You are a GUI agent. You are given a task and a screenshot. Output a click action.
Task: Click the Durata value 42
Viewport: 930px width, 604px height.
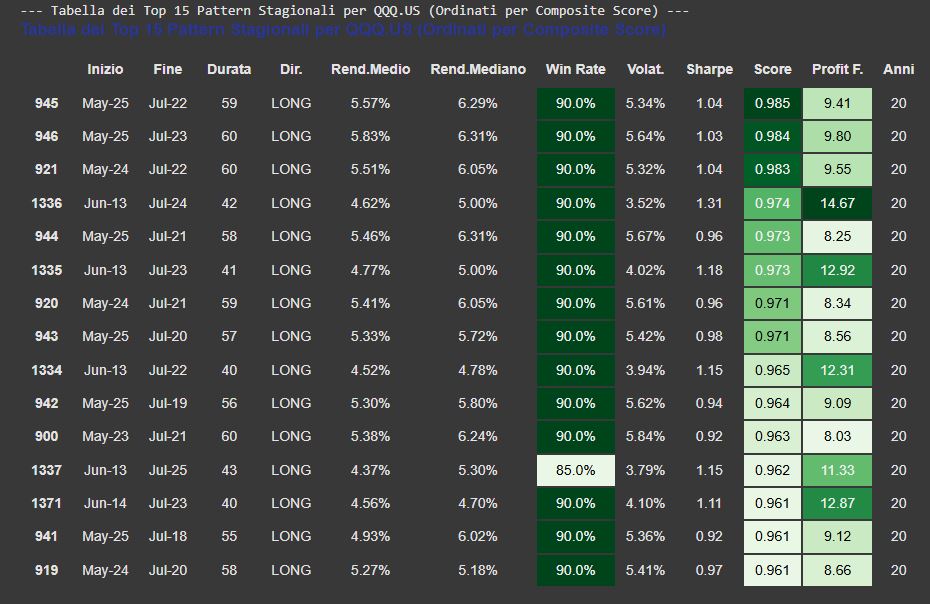click(x=229, y=204)
